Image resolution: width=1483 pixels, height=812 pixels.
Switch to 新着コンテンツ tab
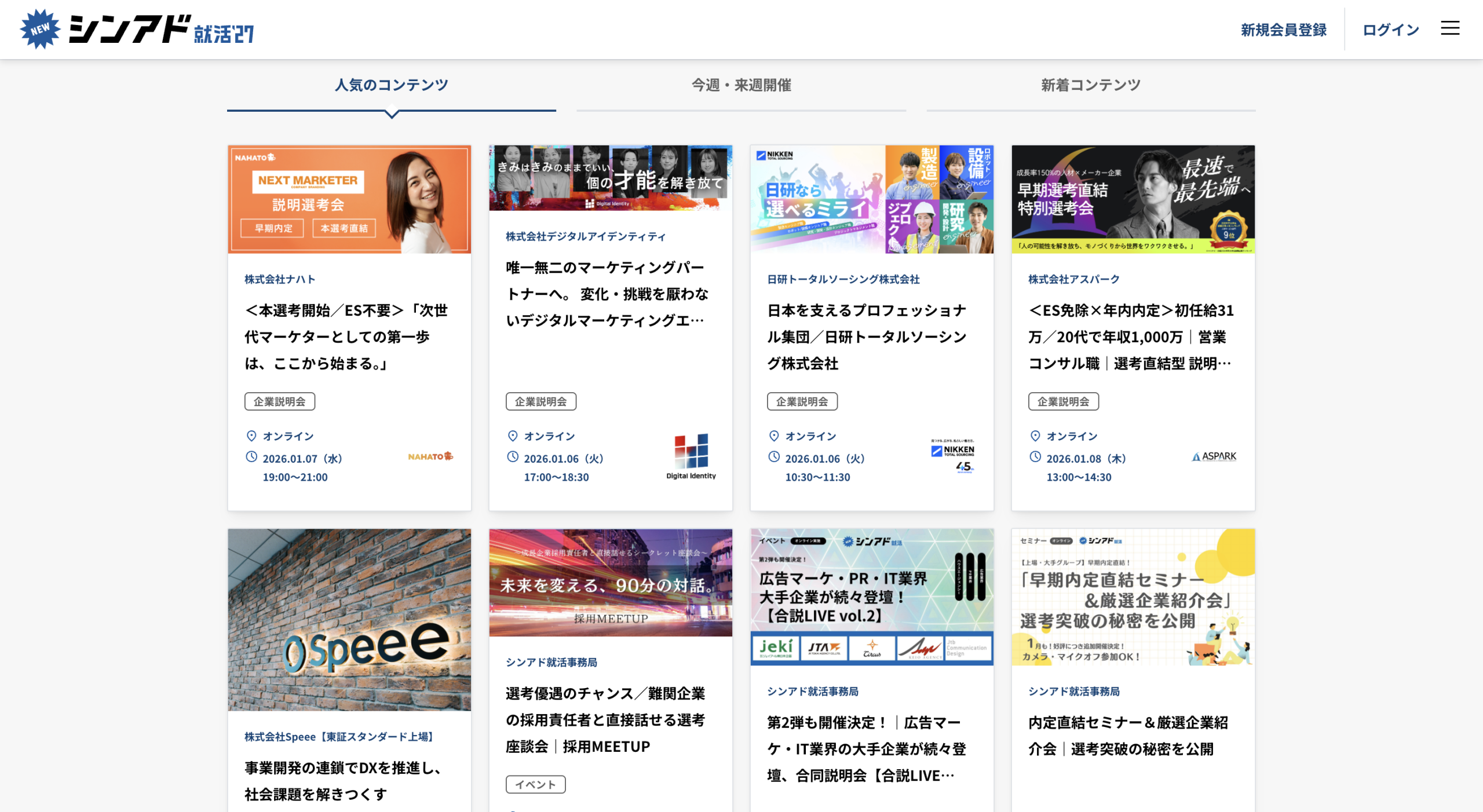click(1090, 86)
